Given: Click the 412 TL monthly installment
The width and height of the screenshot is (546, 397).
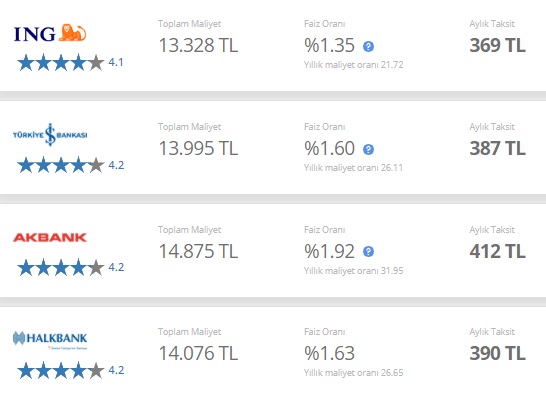Looking at the screenshot, I should pos(497,251).
